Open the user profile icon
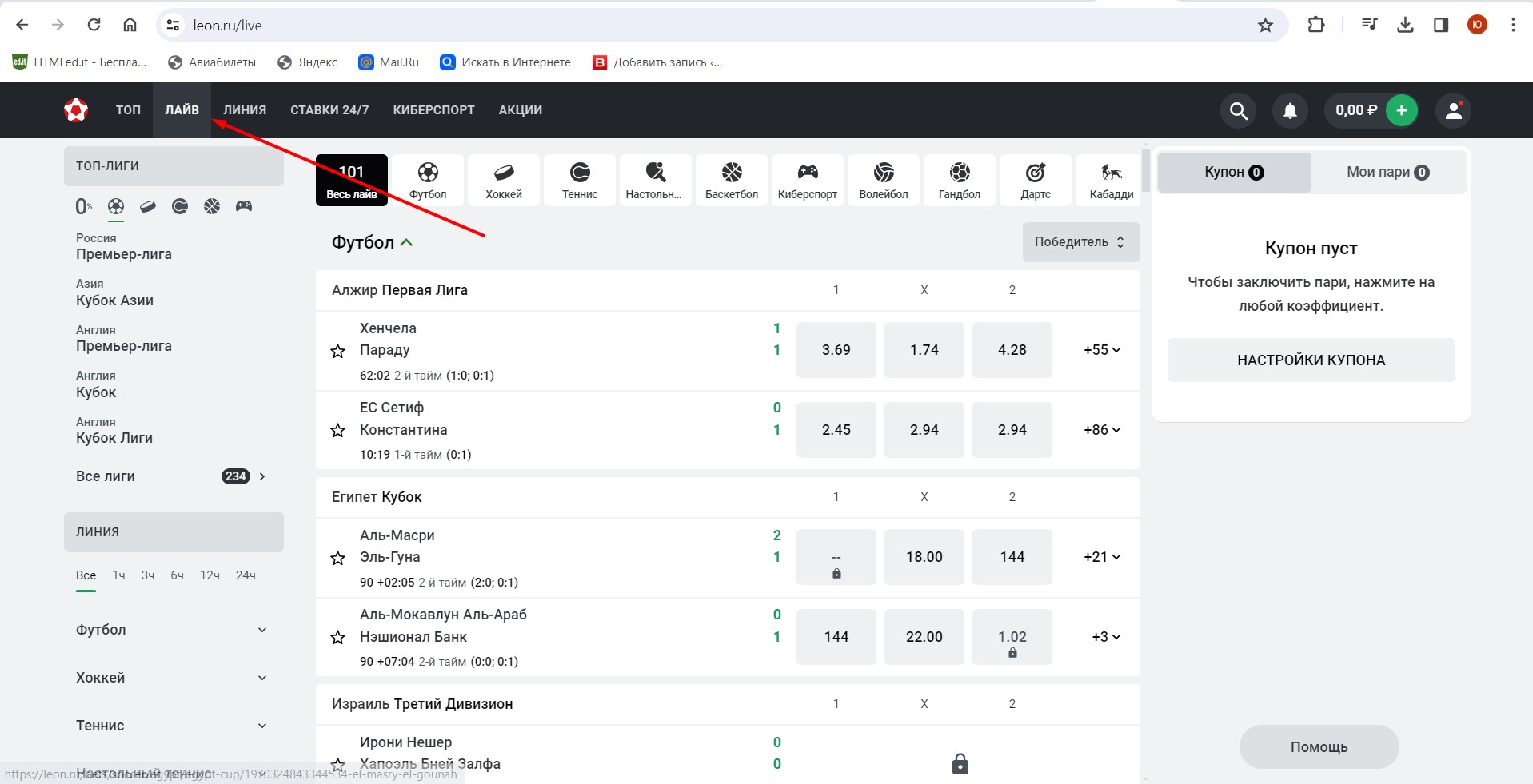 coord(1453,110)
